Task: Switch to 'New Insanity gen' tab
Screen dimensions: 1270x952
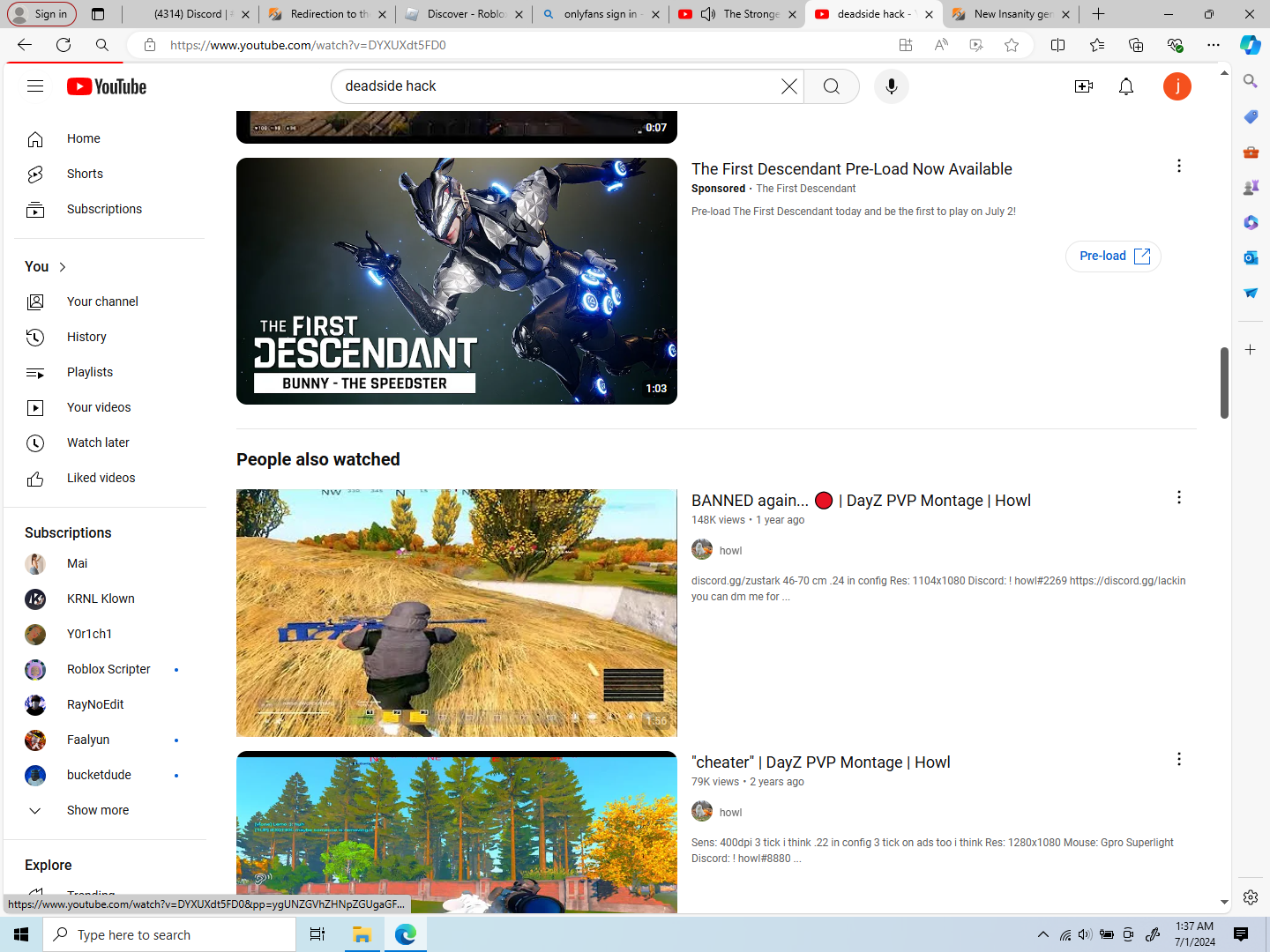Action: point(1010,14)
